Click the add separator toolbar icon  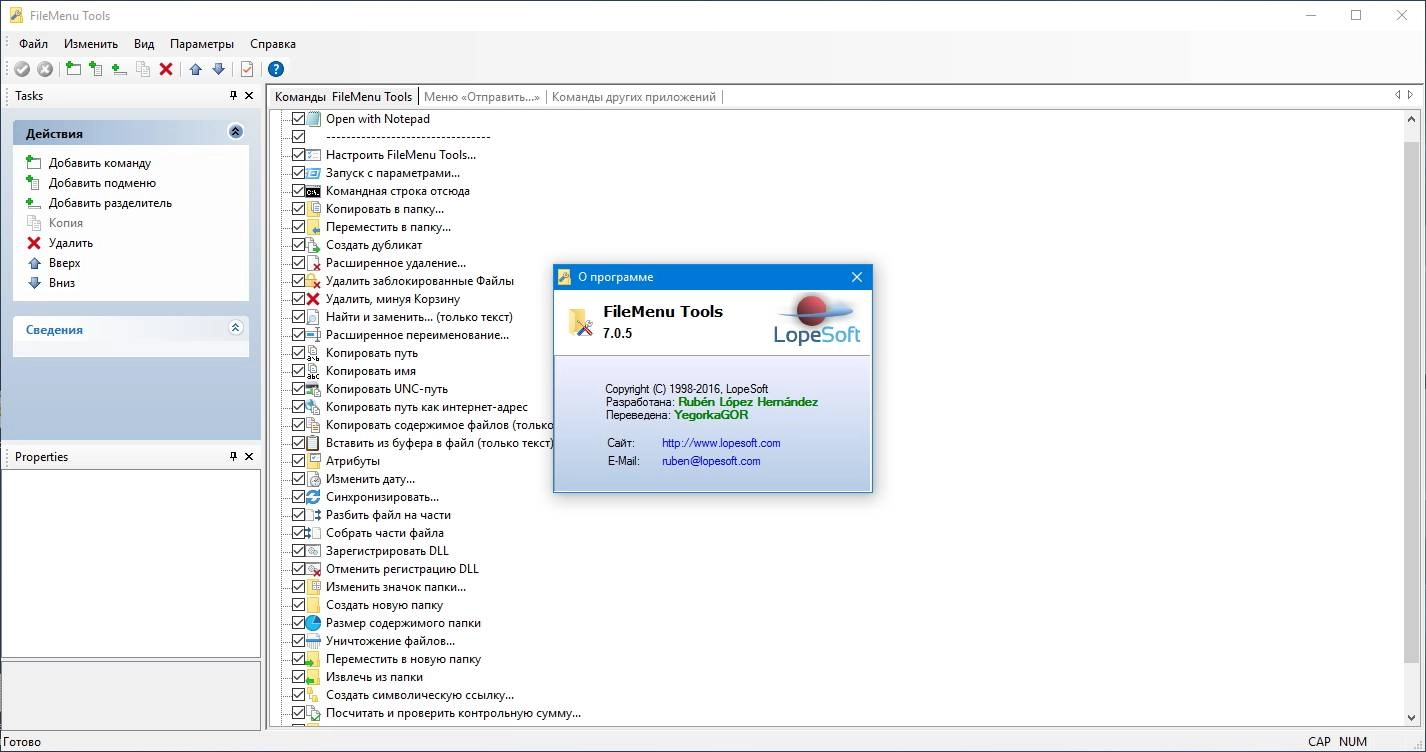coord(119,69)
